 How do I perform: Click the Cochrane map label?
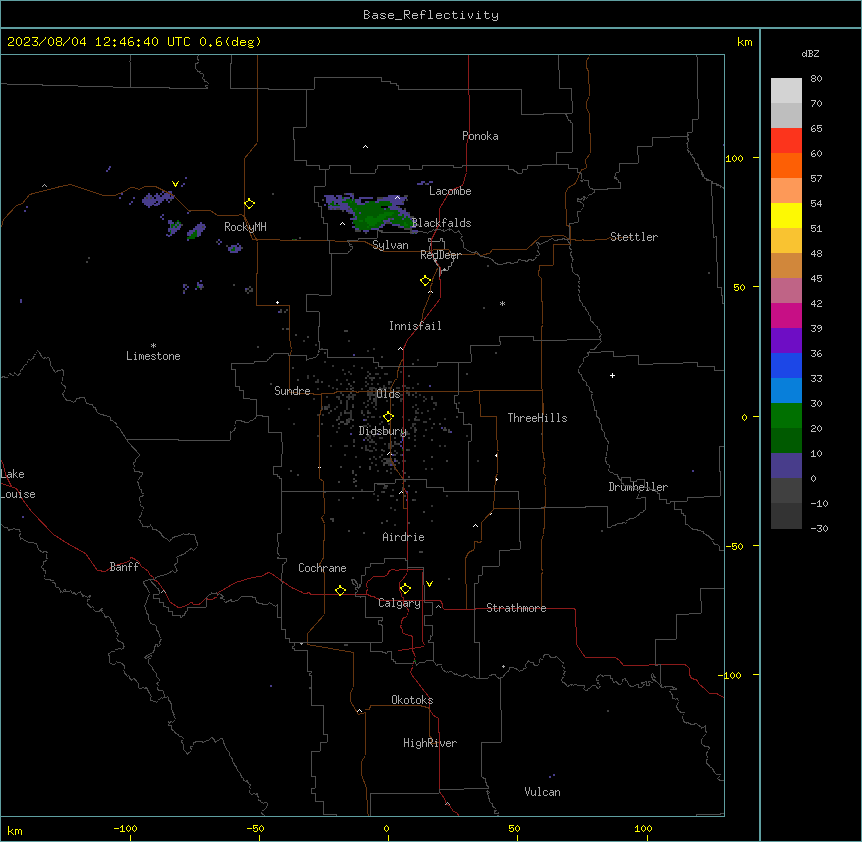coord(322,568)
